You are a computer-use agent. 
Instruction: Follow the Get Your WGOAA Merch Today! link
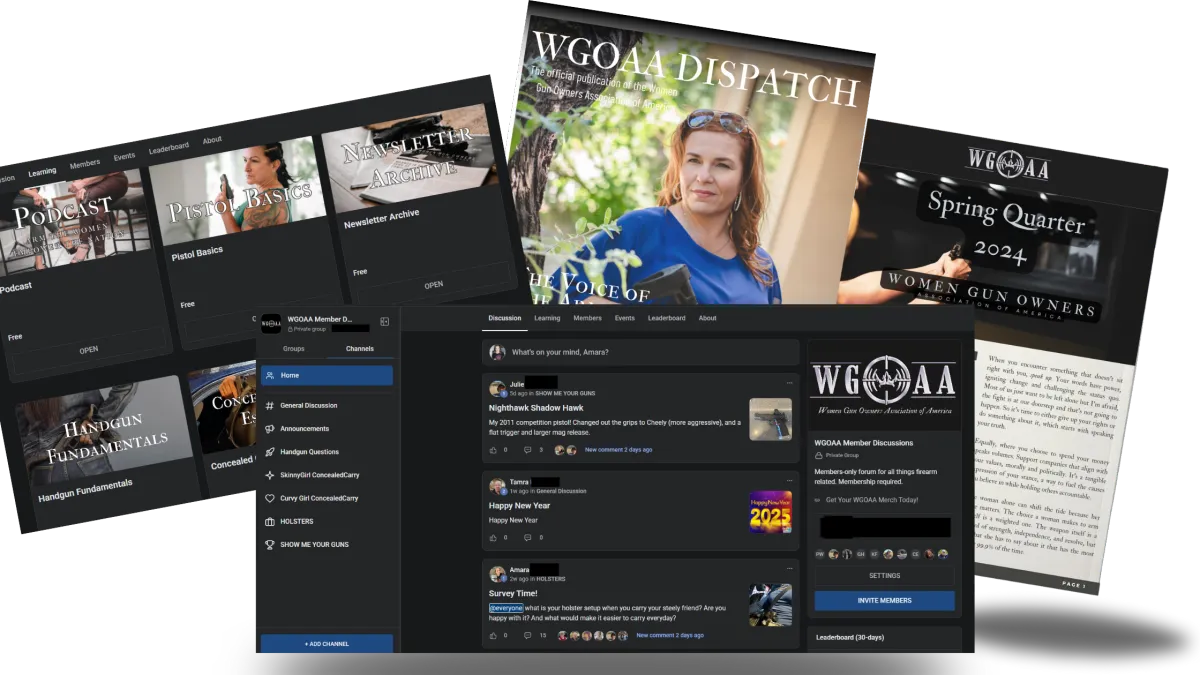[872, 500]
